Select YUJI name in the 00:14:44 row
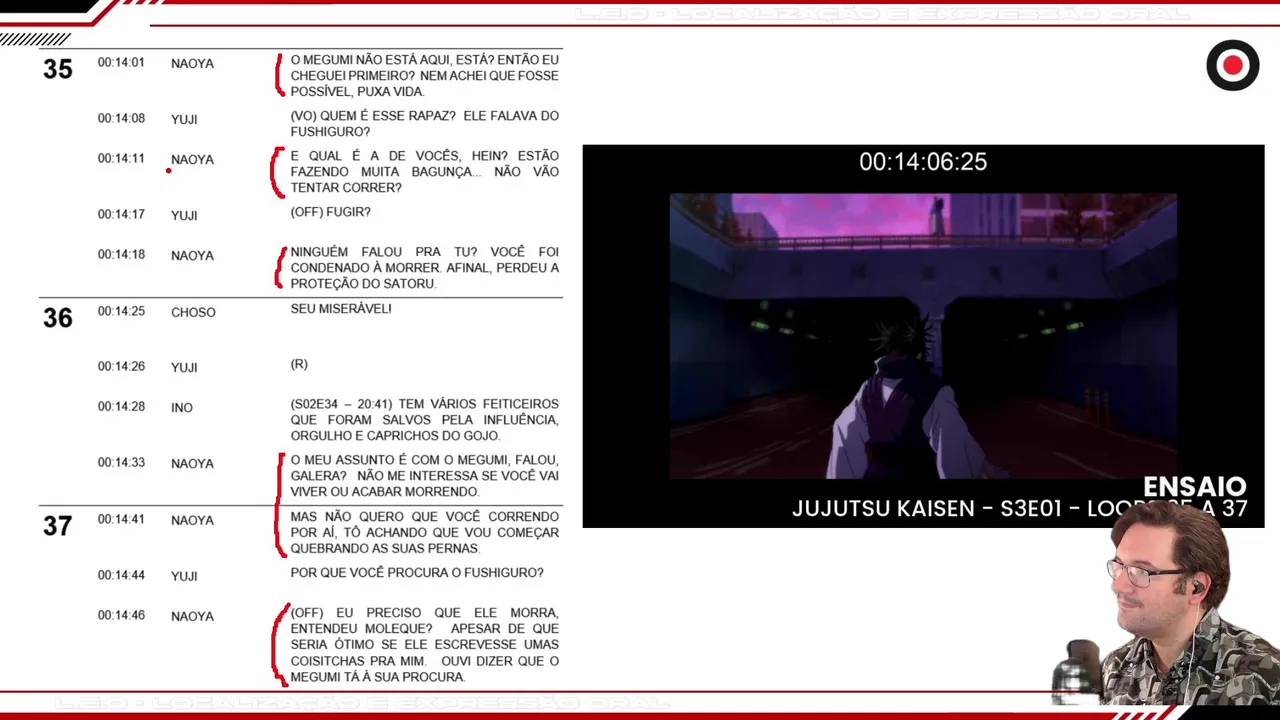Viewport: 1280px width, 720px height. (x=184, y=576)
